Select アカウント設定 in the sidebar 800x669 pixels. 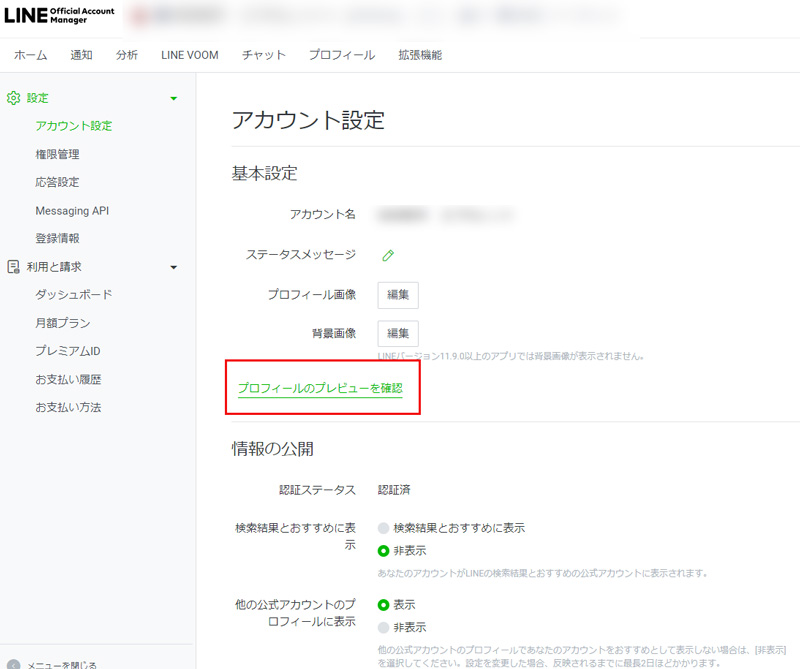point(73,126)
